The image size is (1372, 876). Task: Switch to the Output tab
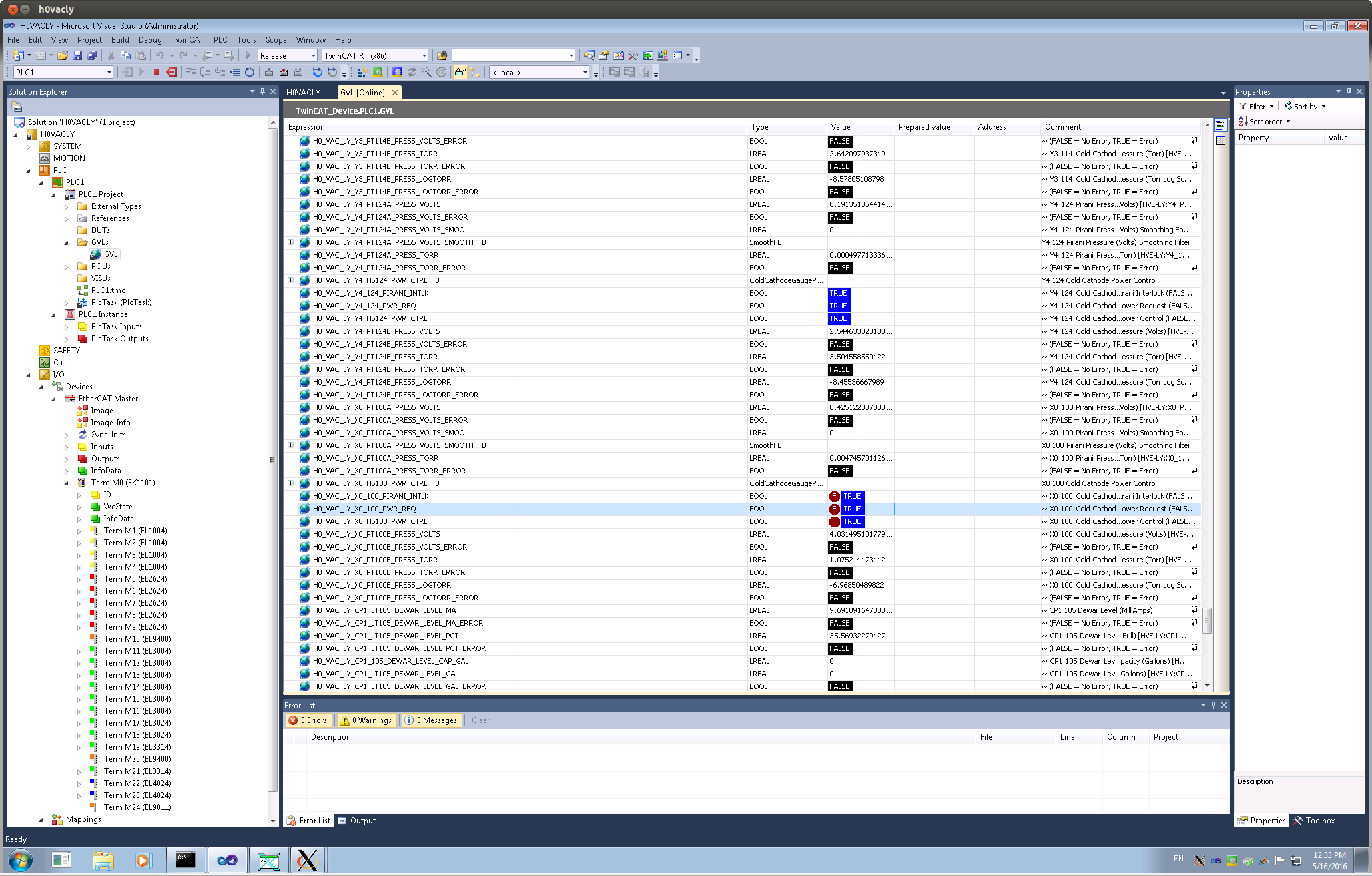[357, 821]
